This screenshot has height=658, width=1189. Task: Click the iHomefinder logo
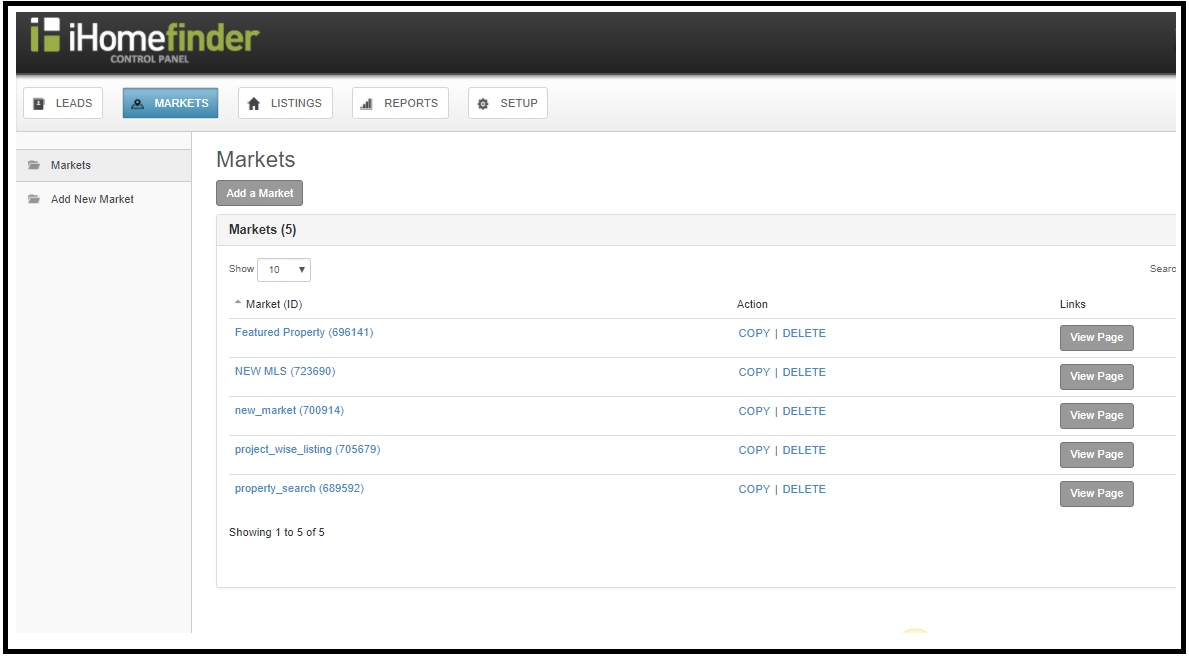[145, 38]
